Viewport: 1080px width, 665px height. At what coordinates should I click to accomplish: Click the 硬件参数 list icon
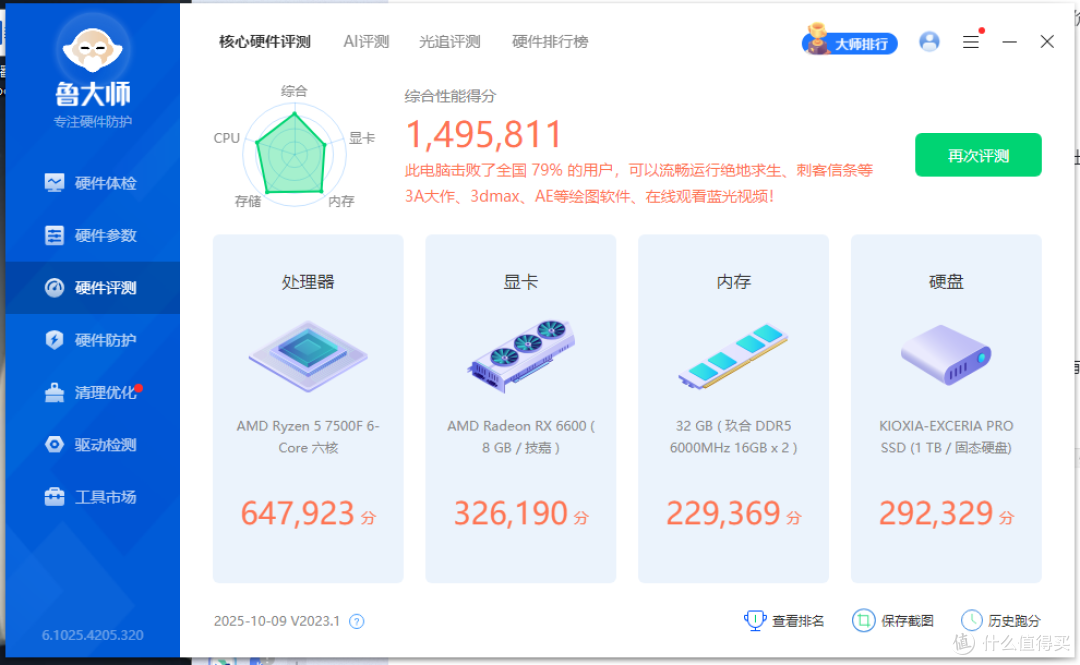[x=54, y=235]
